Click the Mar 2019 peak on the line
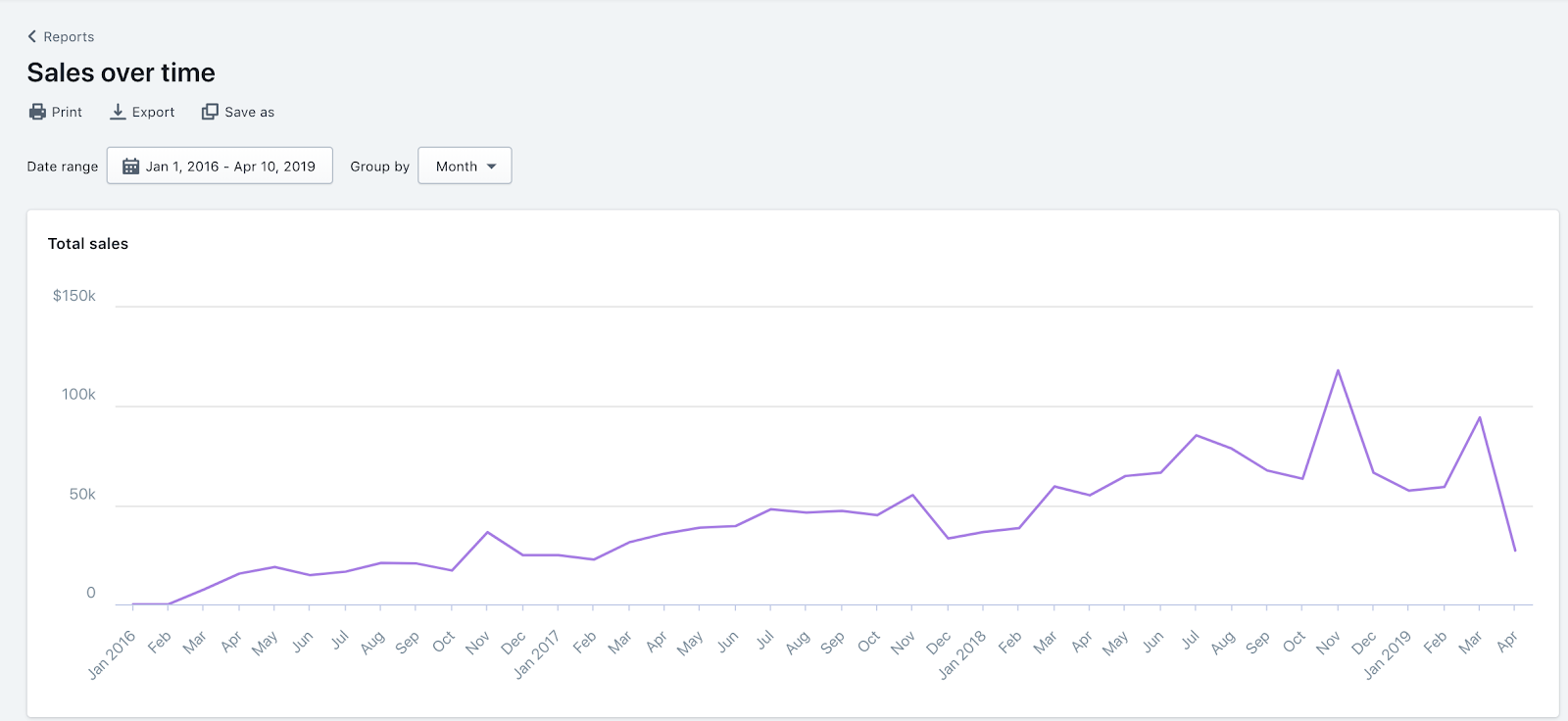This screenshot has height=721, width=1568. [1479, 417]
